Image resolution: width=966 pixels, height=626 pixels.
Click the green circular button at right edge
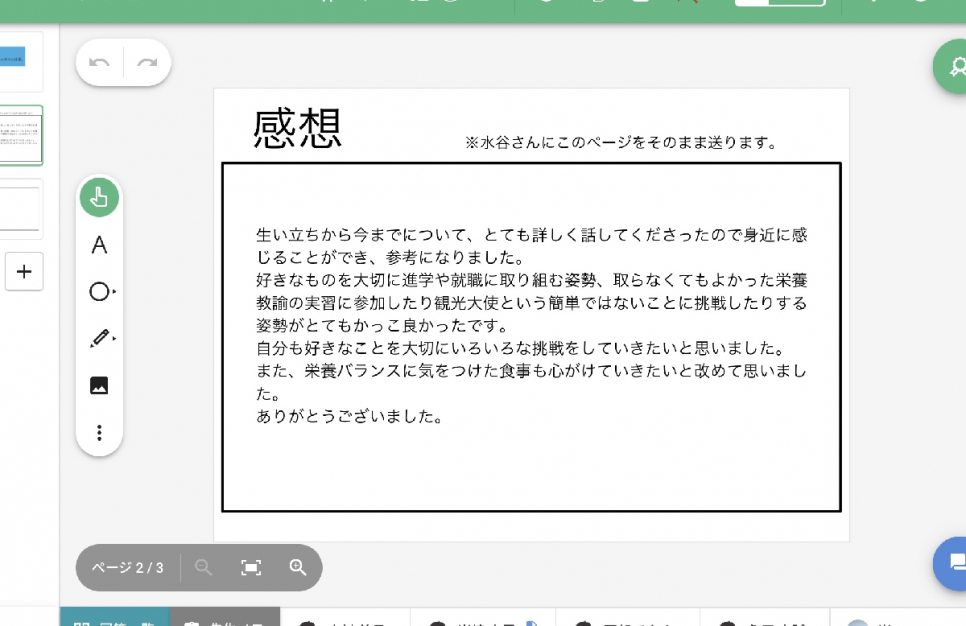952,67
